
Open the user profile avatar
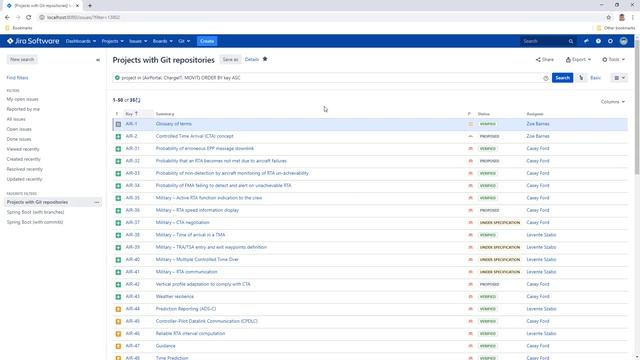(623, 41)
